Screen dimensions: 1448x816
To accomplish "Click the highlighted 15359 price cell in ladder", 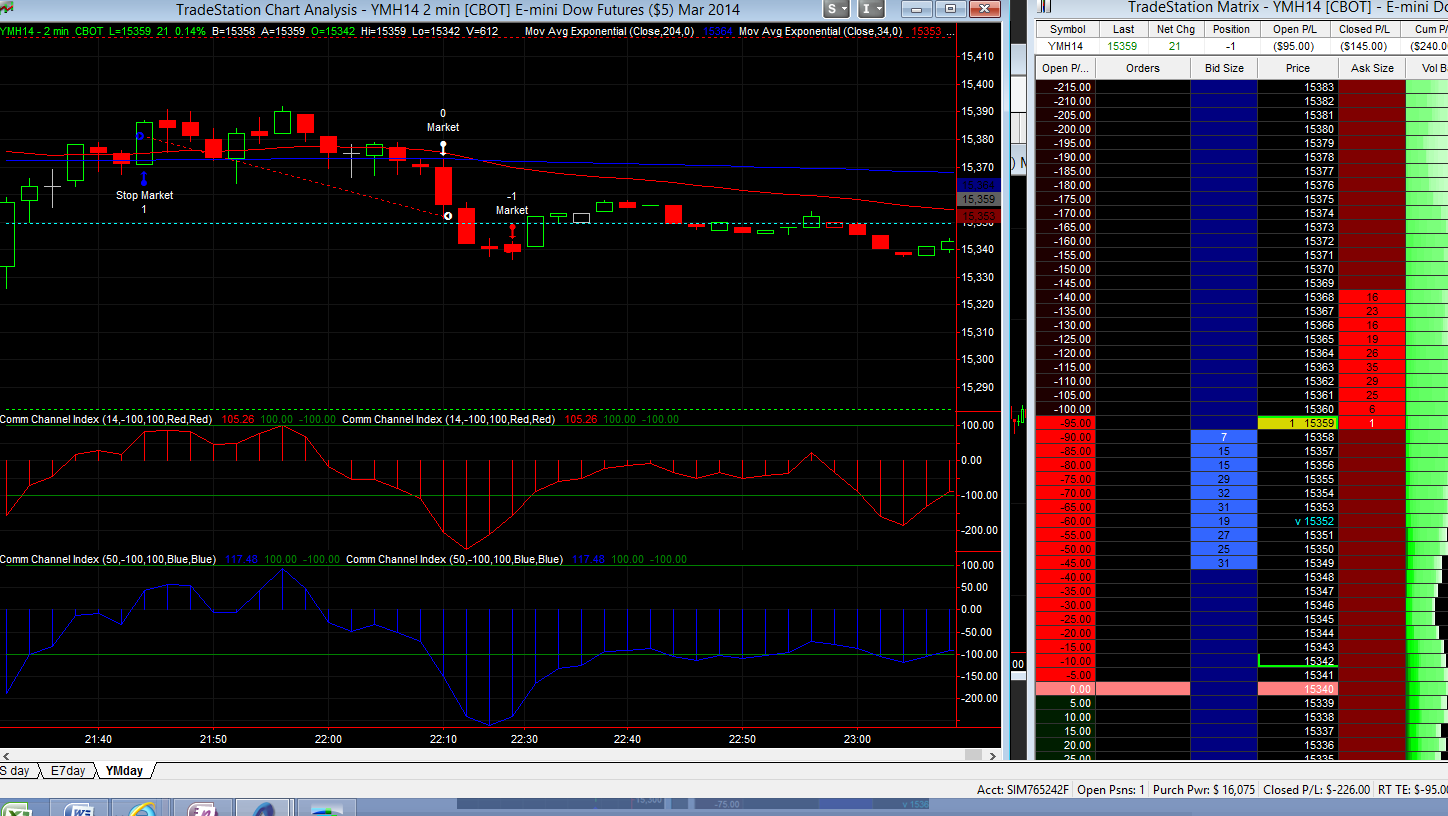I will tap(1297, 423).
